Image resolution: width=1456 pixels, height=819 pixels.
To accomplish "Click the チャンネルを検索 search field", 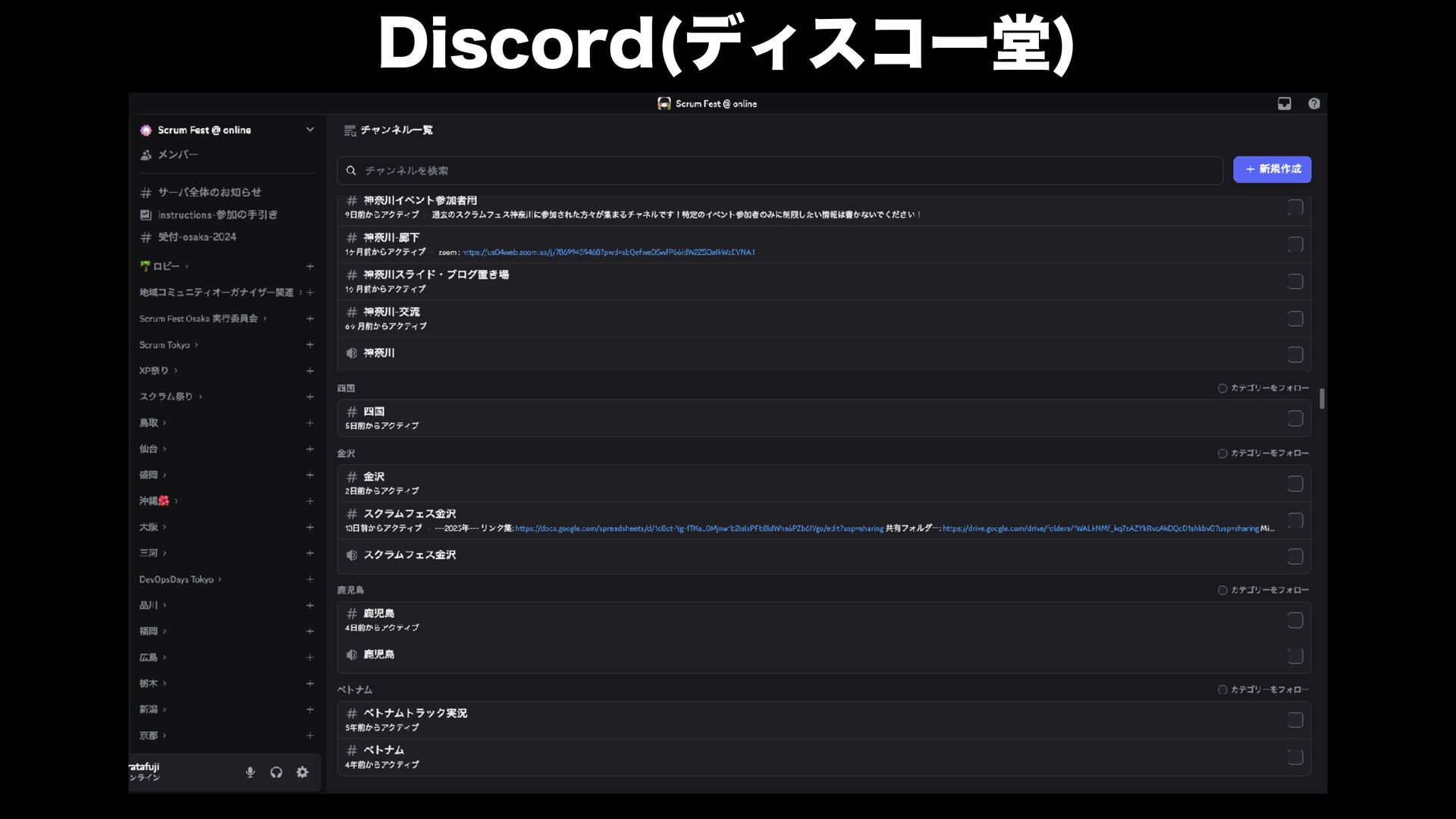I will coord(781,171).
